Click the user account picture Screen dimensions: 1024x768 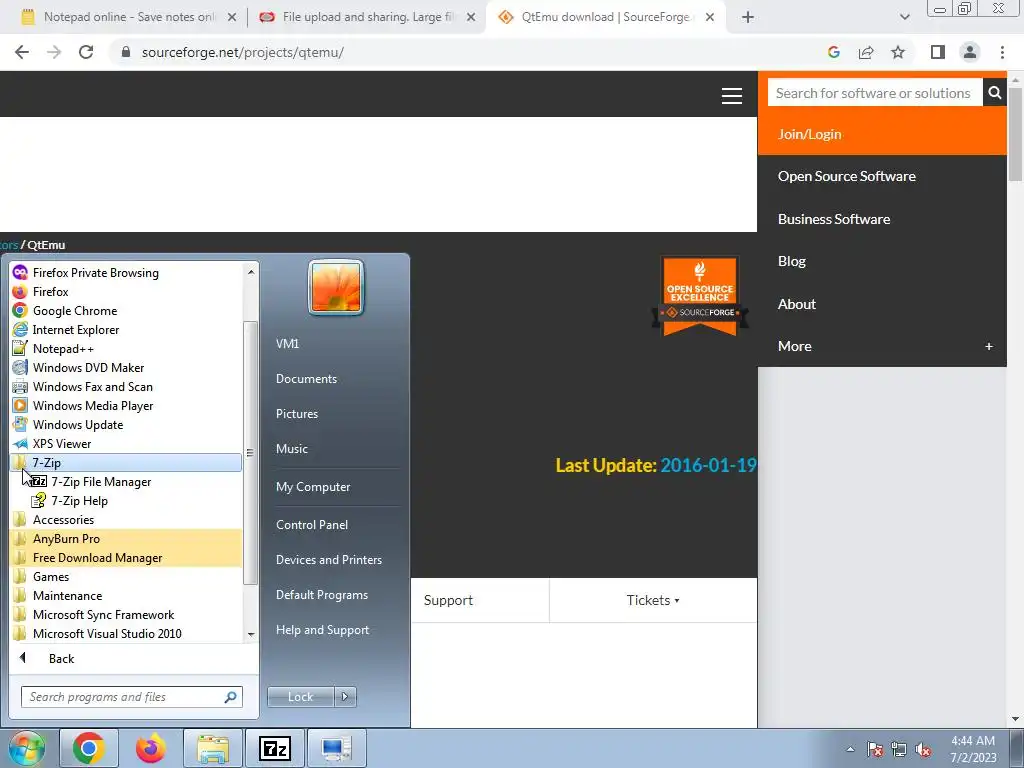pos(336,287)
